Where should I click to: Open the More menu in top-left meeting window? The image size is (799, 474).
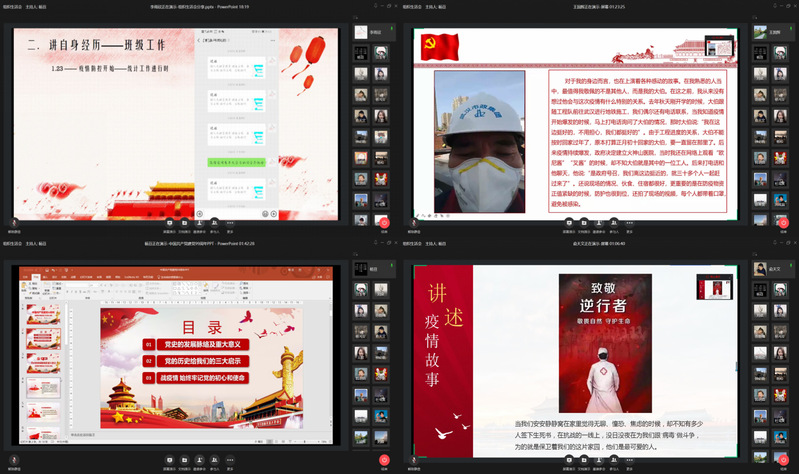coord(230,223)
